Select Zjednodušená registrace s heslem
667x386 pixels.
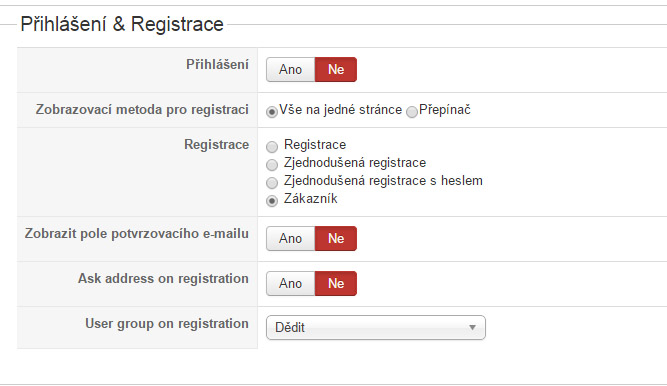point(272,183)
